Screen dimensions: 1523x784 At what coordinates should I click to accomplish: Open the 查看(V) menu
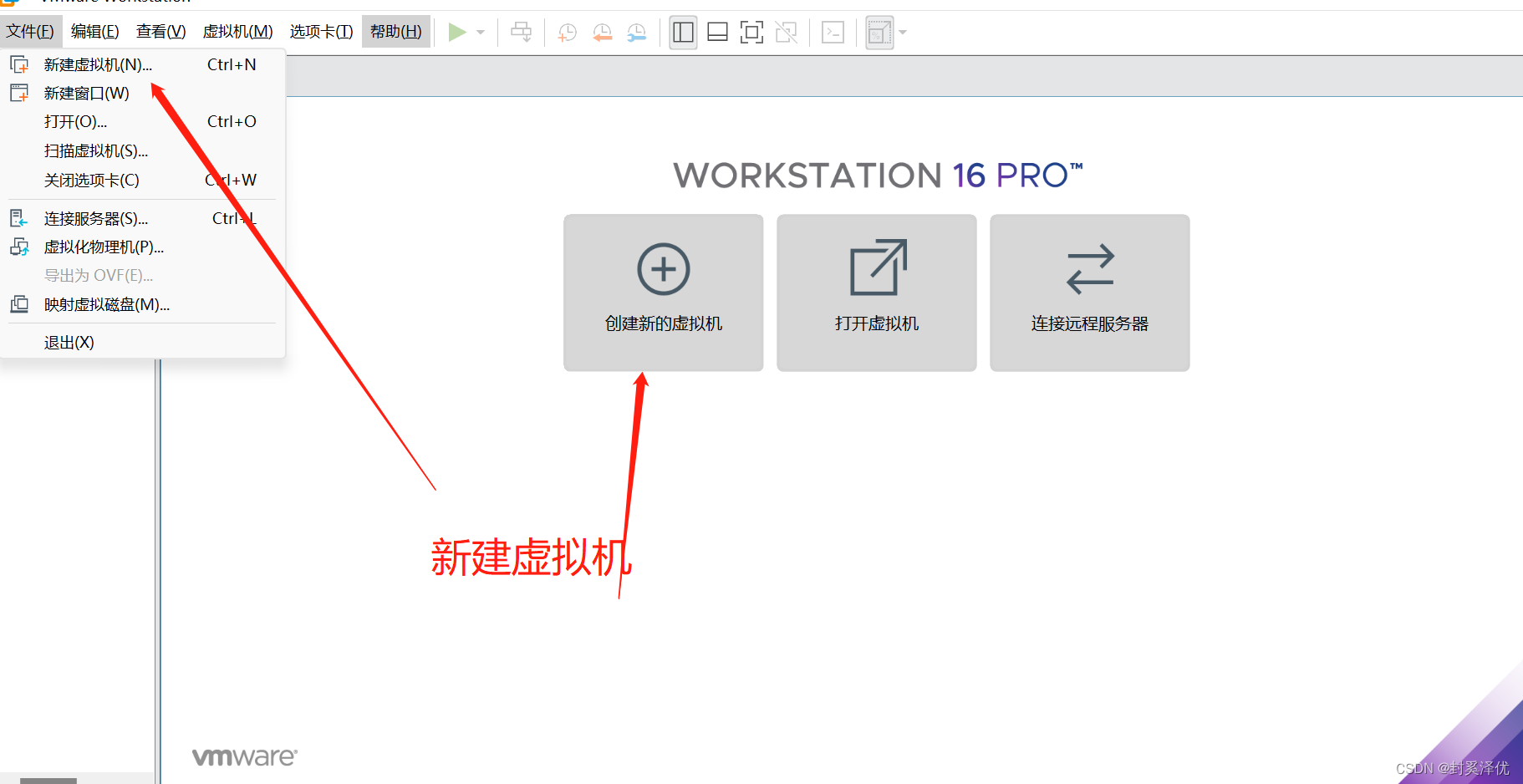coord(160,32)
